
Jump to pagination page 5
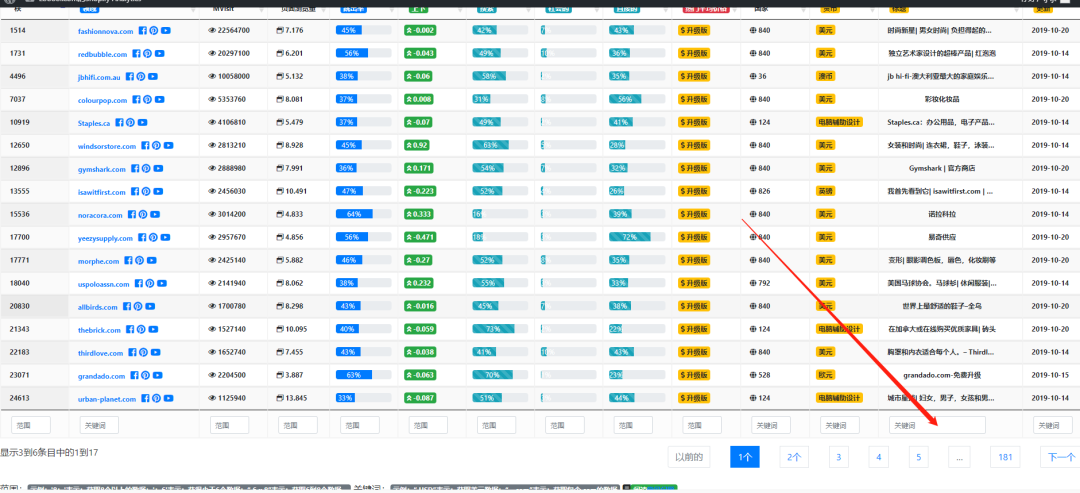tap(919, 457)
